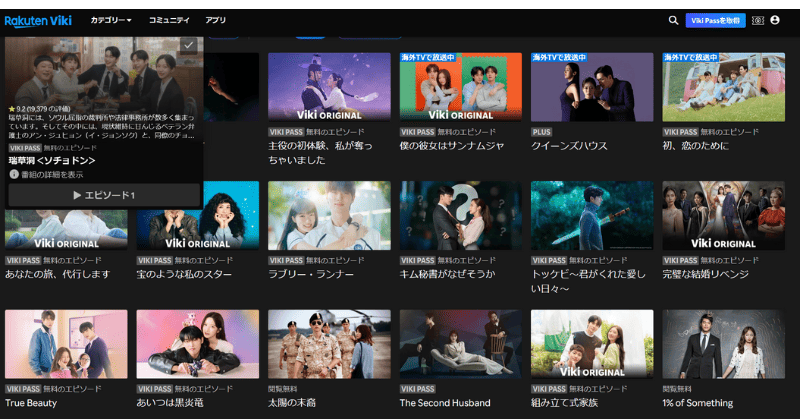This screenshot has width=800, height=419.
Task: Click title text クイーンズハウス
Action: (x=569, y=146)
